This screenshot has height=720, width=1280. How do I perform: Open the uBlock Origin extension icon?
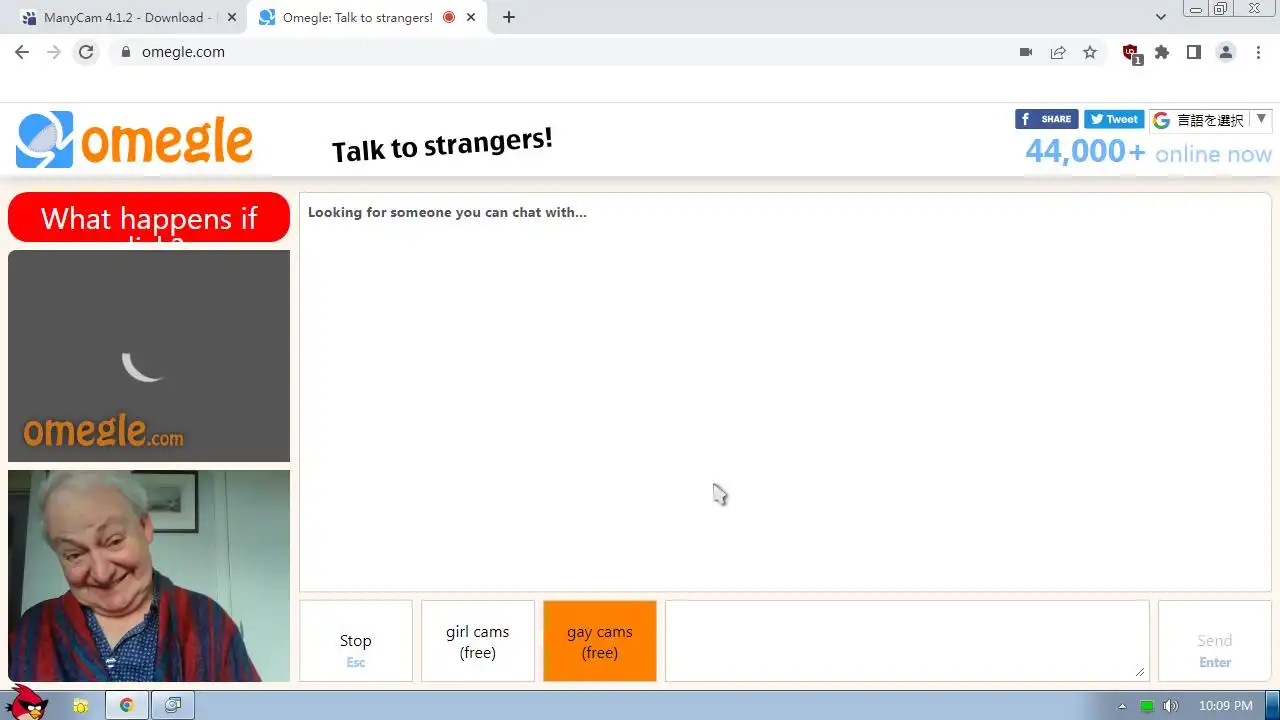tap(1131, 53)
